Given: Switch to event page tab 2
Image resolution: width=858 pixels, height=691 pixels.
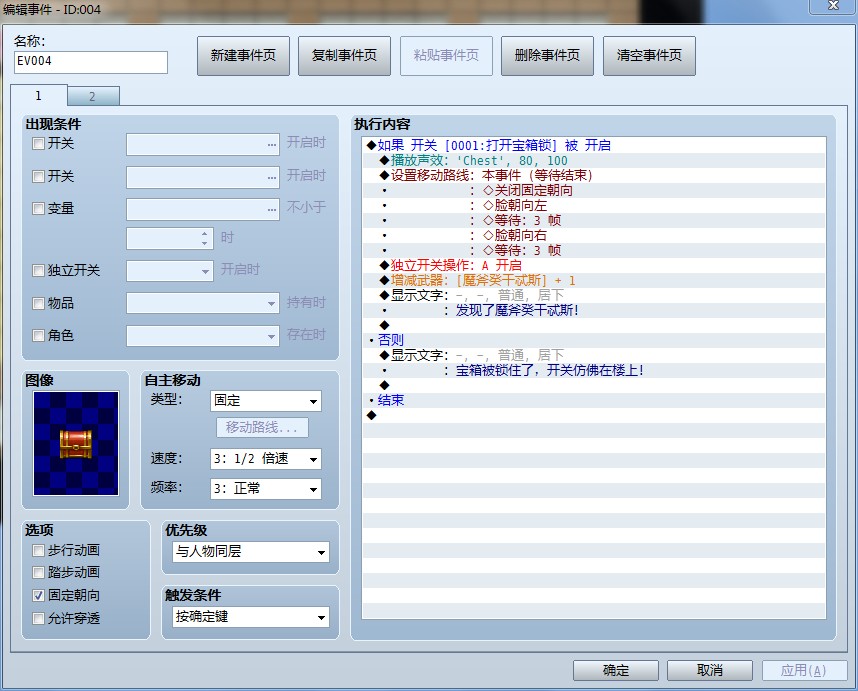Looking at the screenshot, I should click(x=92, y=97).
